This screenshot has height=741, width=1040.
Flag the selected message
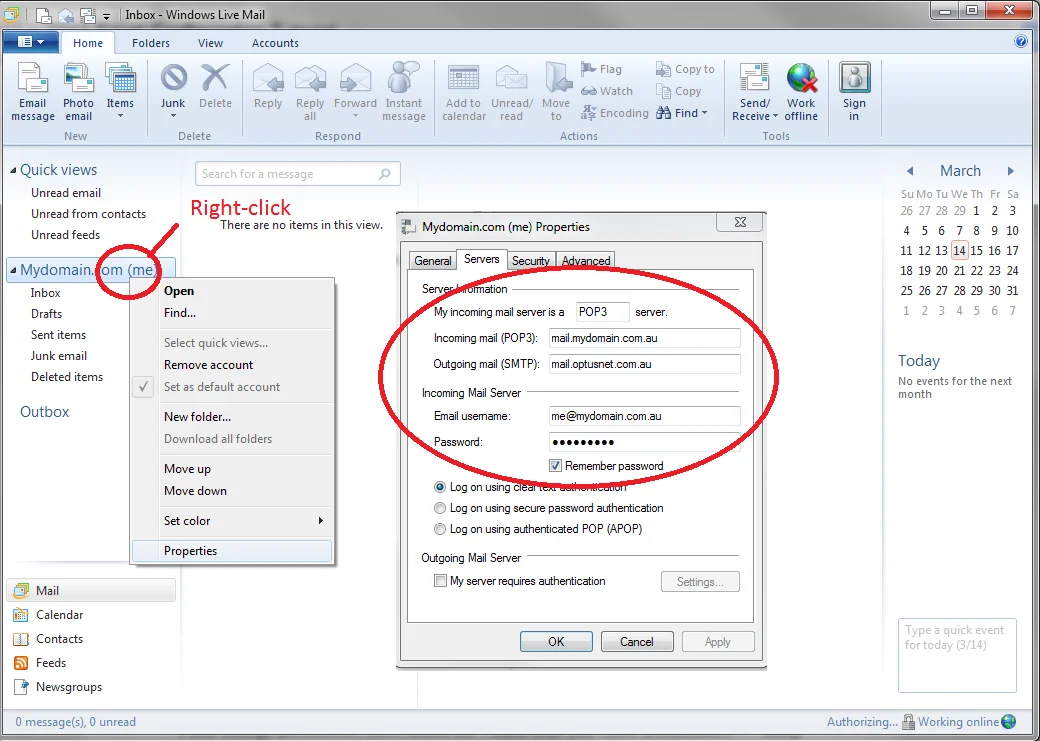[x=602, y=69]
